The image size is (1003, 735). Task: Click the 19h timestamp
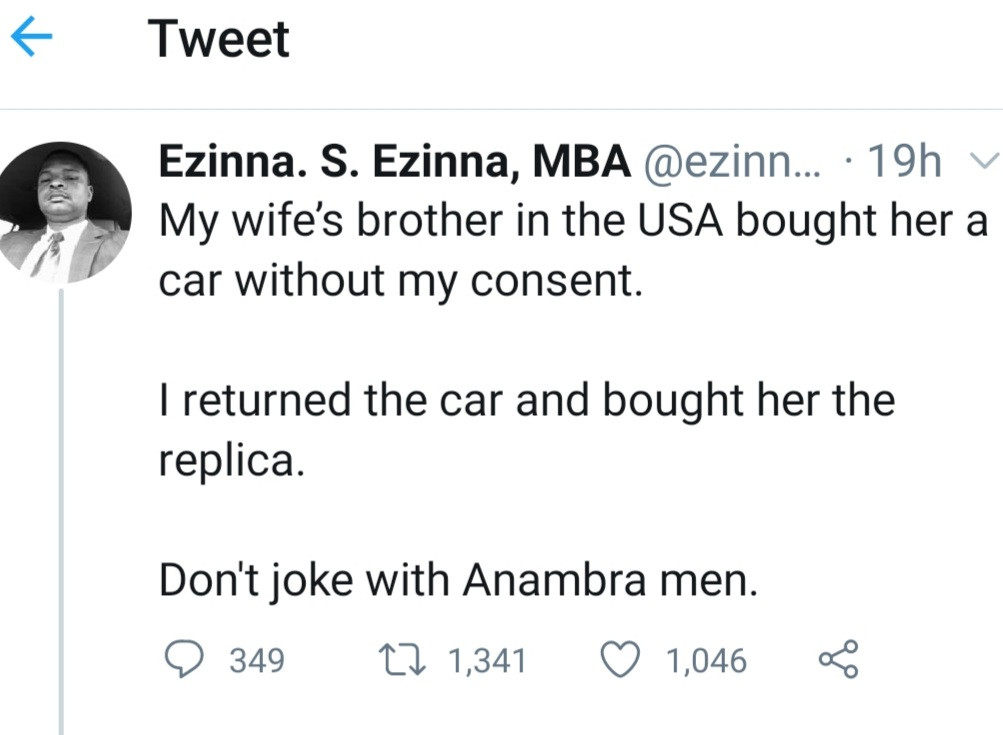(x=905, y=164)
